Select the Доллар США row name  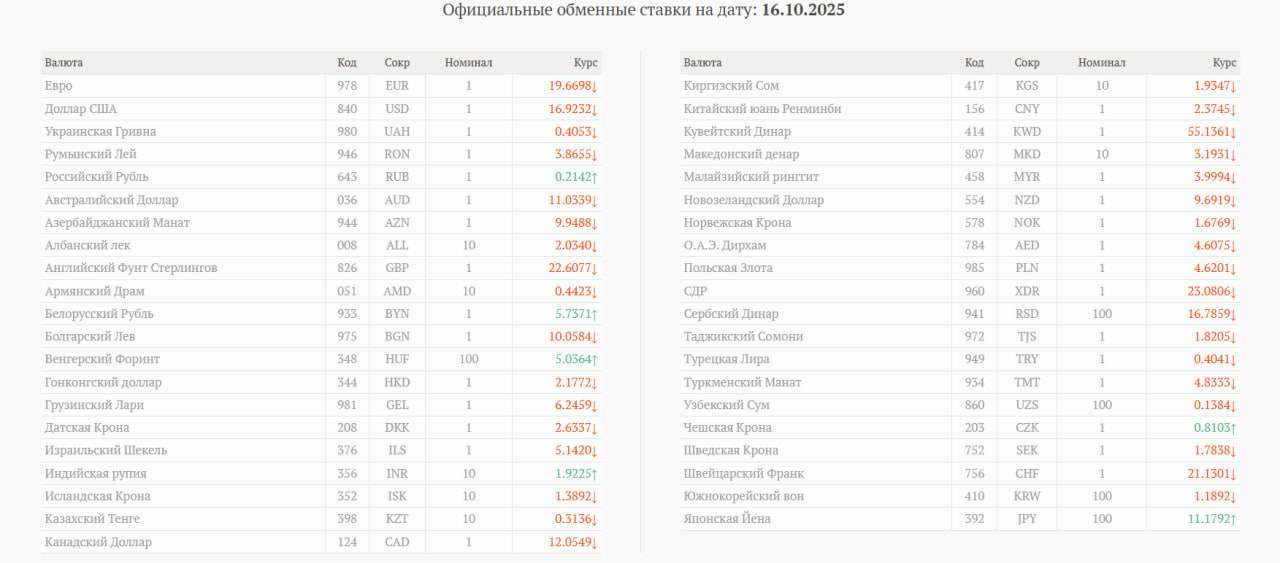pyautogui.click(x=81, y=109)
